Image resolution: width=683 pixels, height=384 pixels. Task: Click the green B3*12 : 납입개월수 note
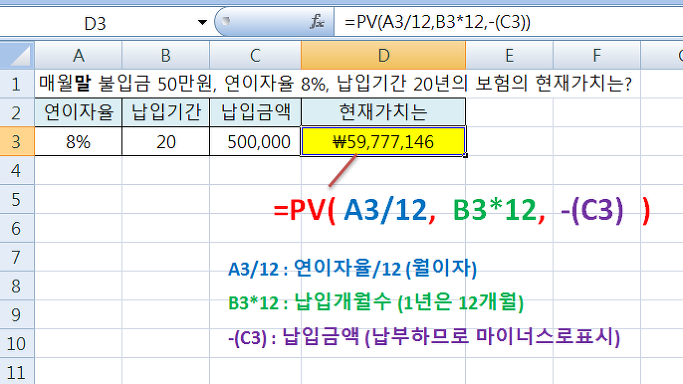pyautogui.click(x=376, y=302)
